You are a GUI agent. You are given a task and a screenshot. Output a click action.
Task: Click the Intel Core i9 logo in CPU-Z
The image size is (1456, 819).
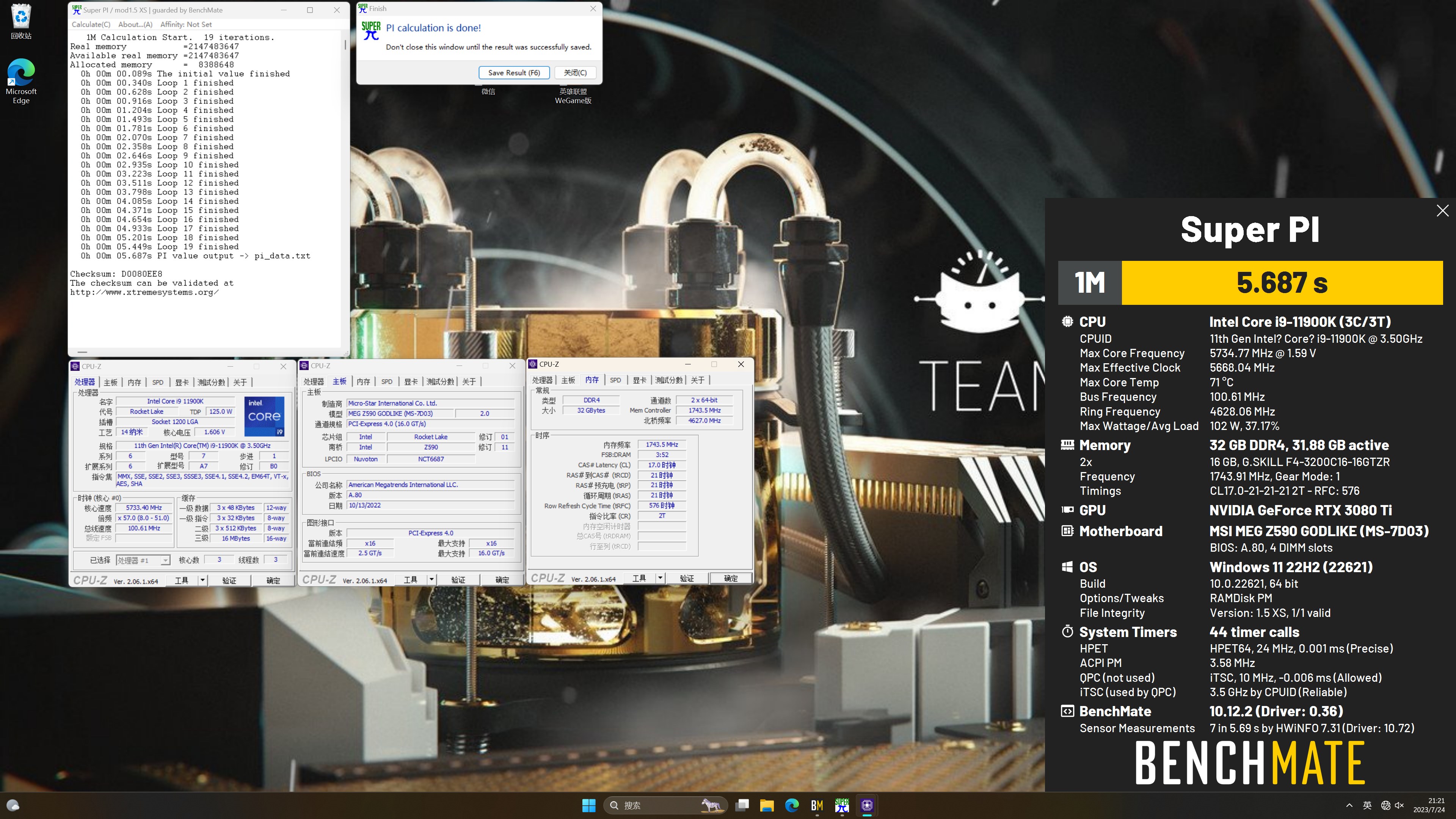pos(264,416)
